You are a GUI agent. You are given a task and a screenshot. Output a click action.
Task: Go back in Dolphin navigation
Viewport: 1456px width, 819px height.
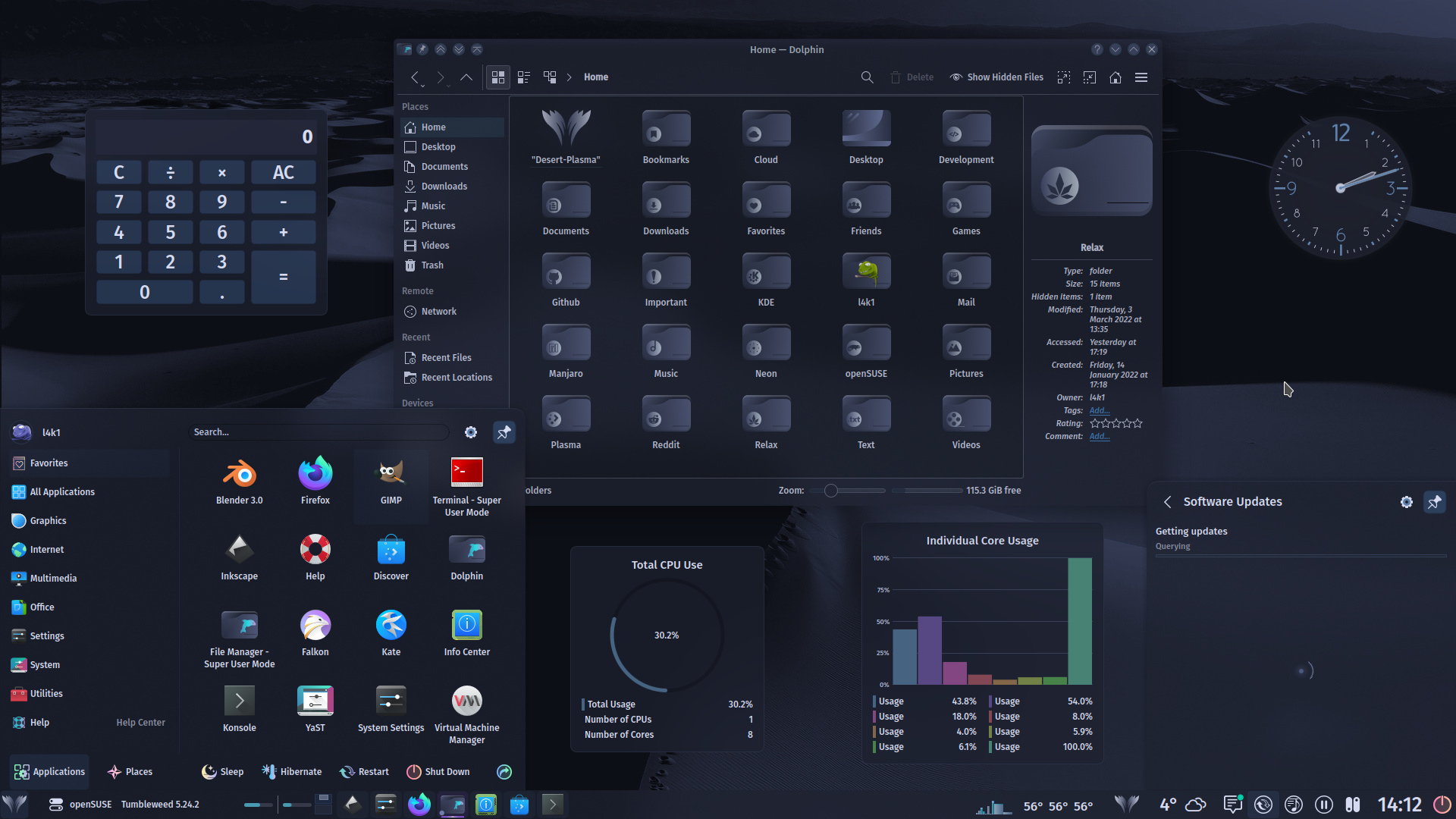click(x=414, y=77)
